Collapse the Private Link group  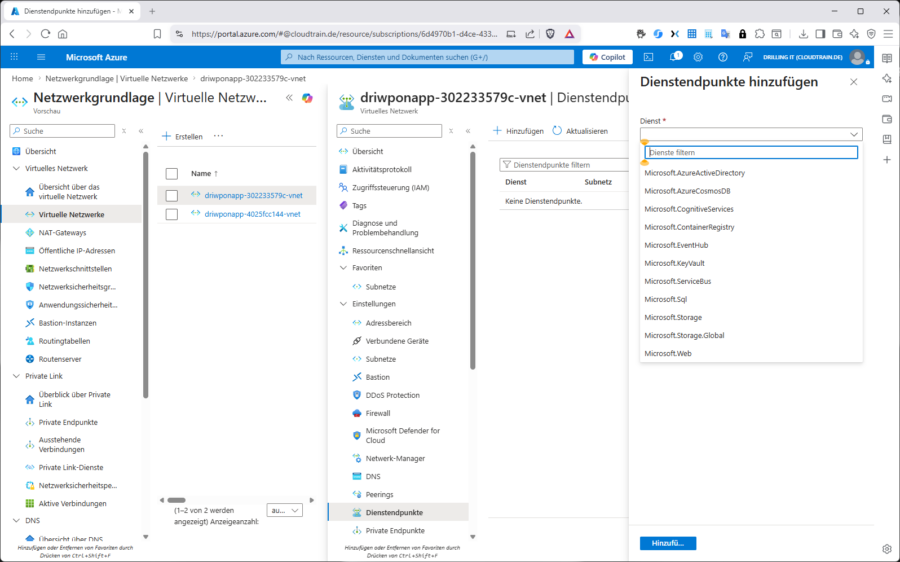click(x=16, y=376)
